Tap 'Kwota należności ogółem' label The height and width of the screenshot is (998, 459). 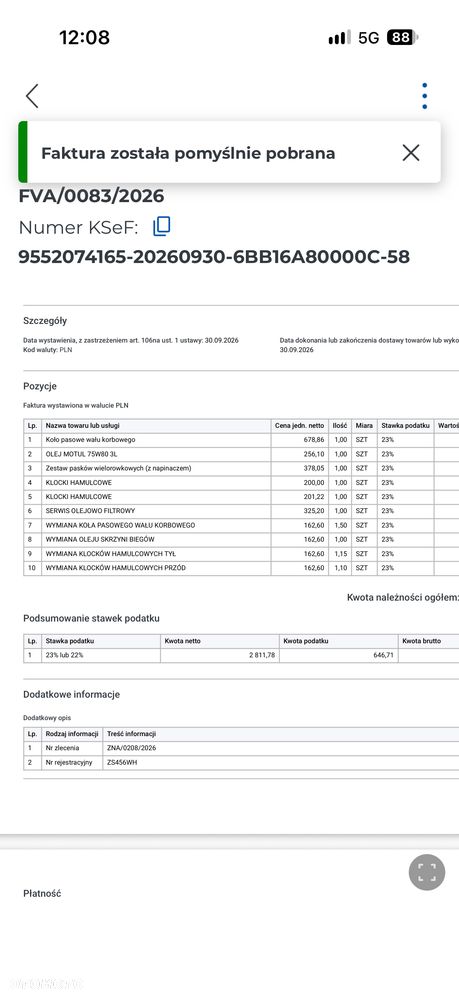(402, 598)
